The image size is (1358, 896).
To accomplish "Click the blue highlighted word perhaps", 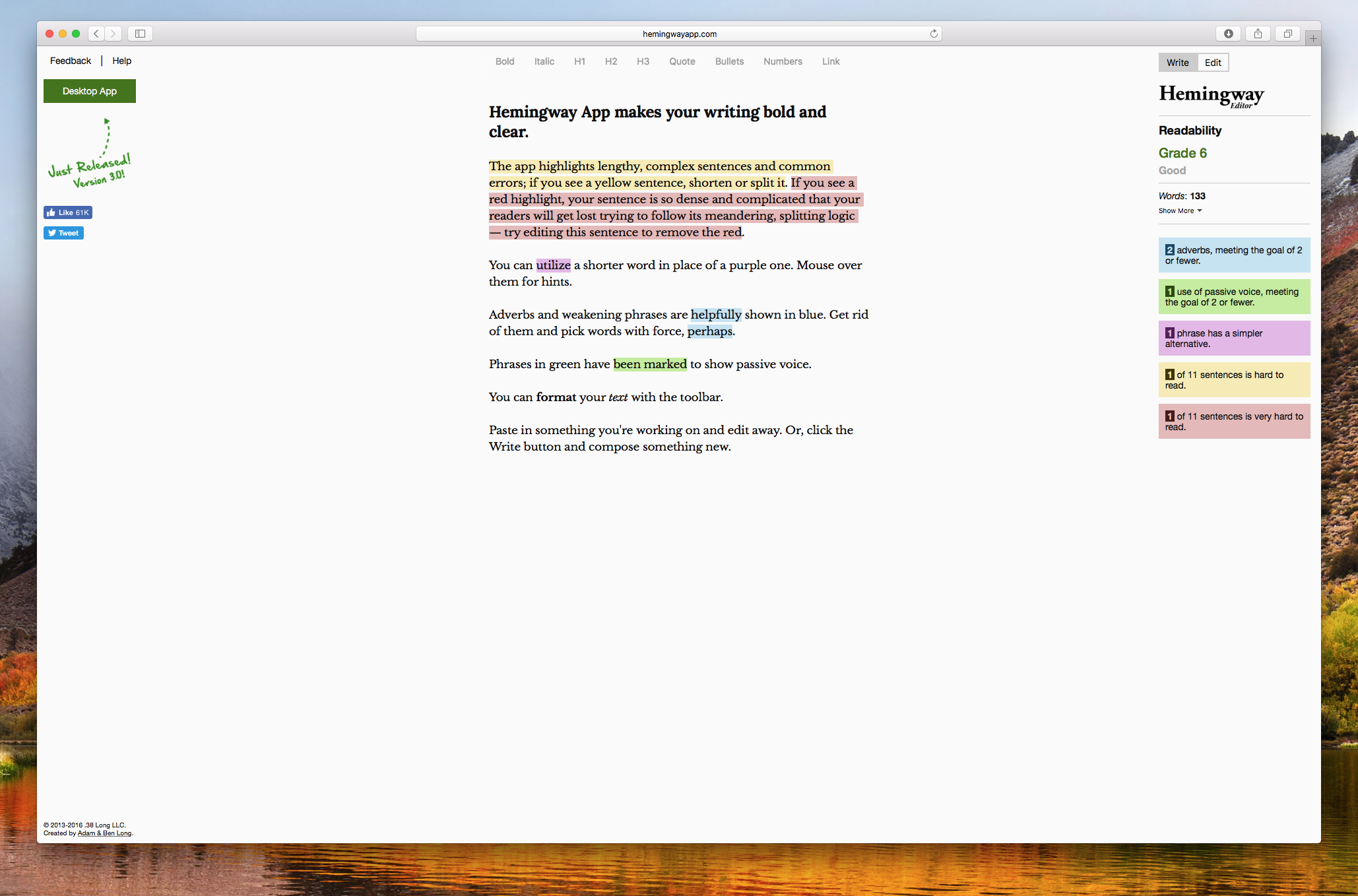I will [709, 331].
